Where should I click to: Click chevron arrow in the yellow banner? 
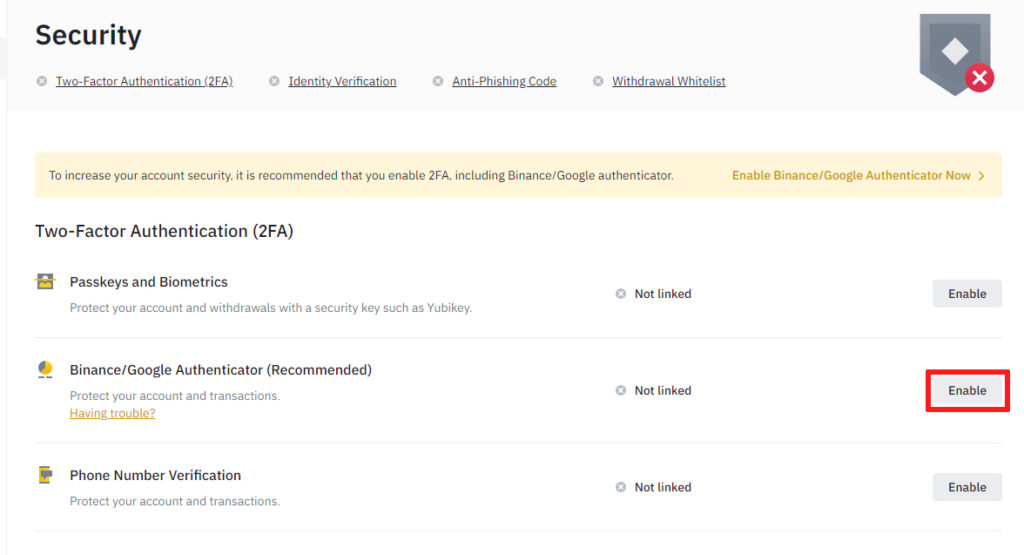coord(982,176)
